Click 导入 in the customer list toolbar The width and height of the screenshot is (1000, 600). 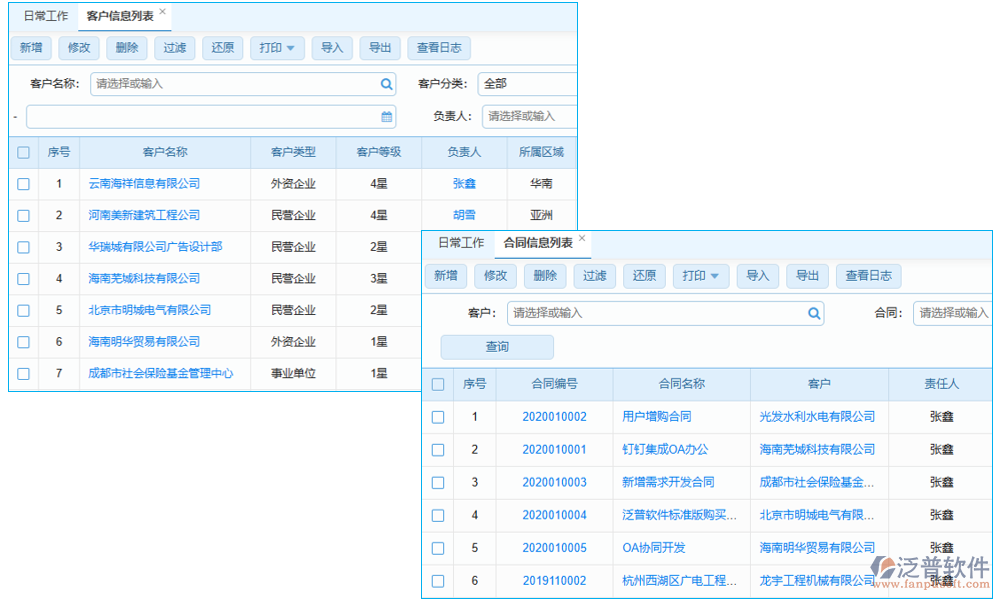332,47
